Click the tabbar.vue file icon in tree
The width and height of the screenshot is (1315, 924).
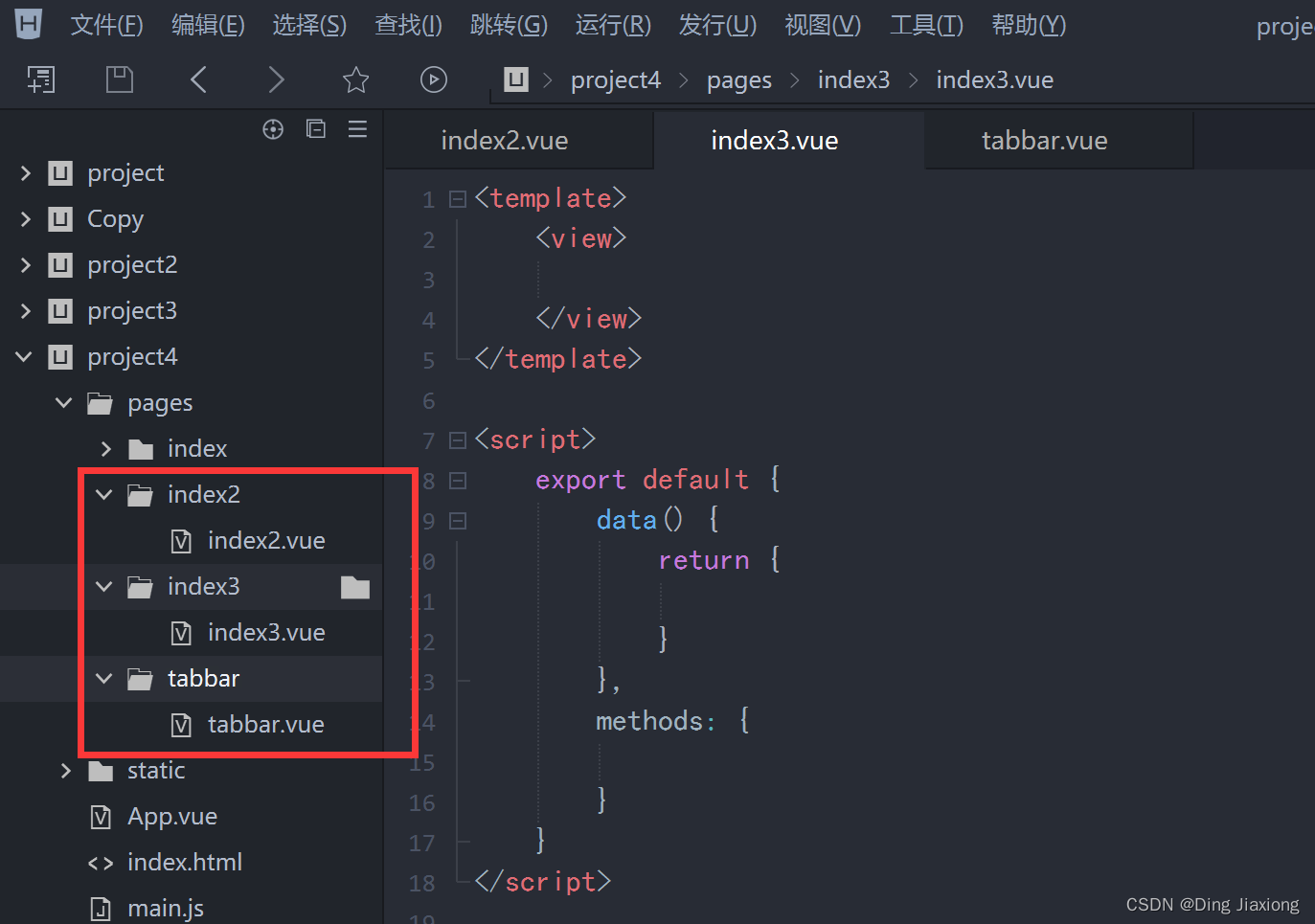[x=181, y=726]
